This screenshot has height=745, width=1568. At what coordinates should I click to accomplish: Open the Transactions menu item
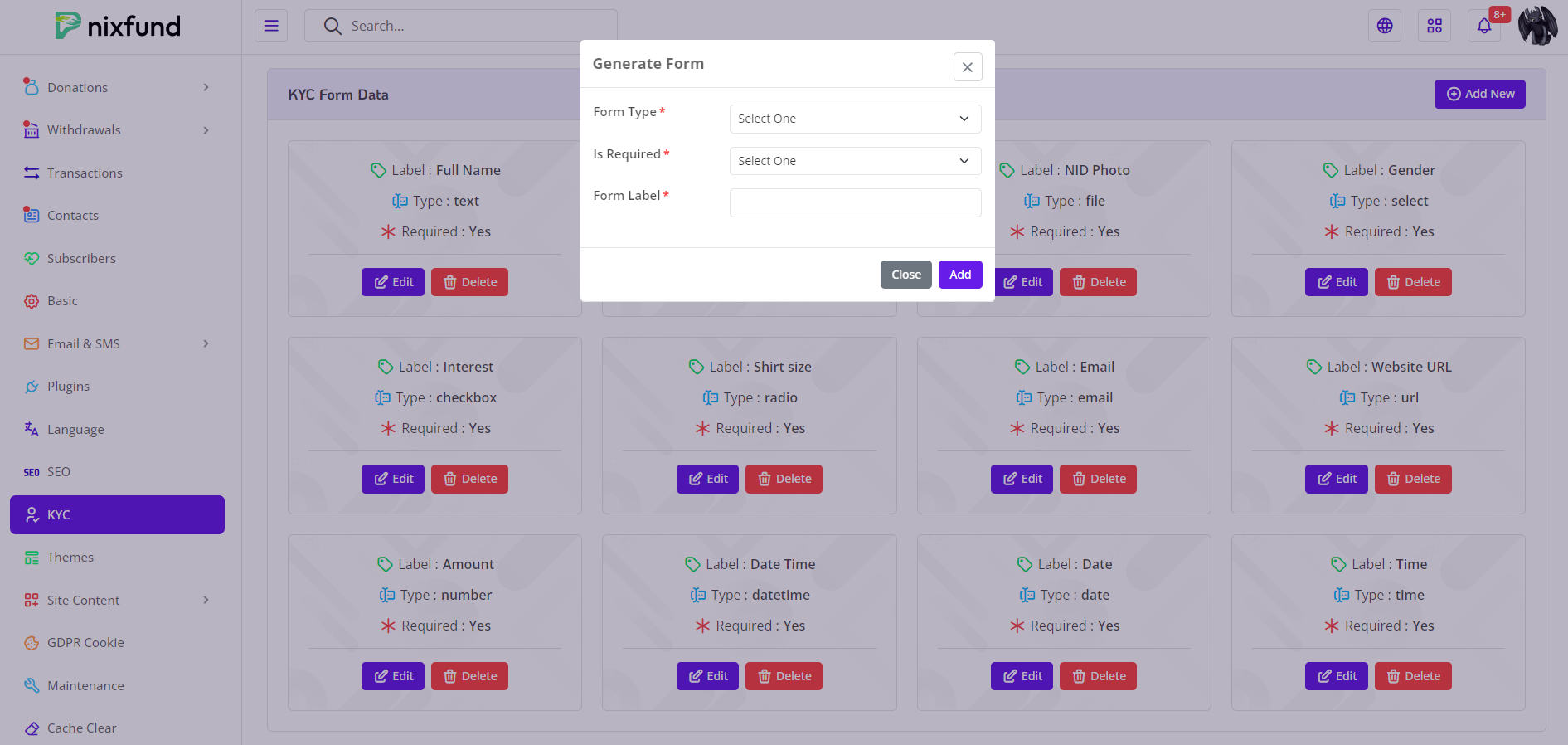[85, 173]
